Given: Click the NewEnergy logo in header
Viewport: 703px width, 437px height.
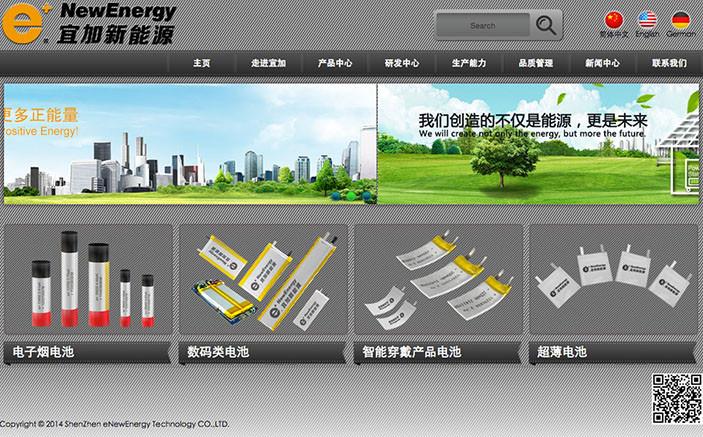Looking at the screenshot, I should (x=88, y=24).
